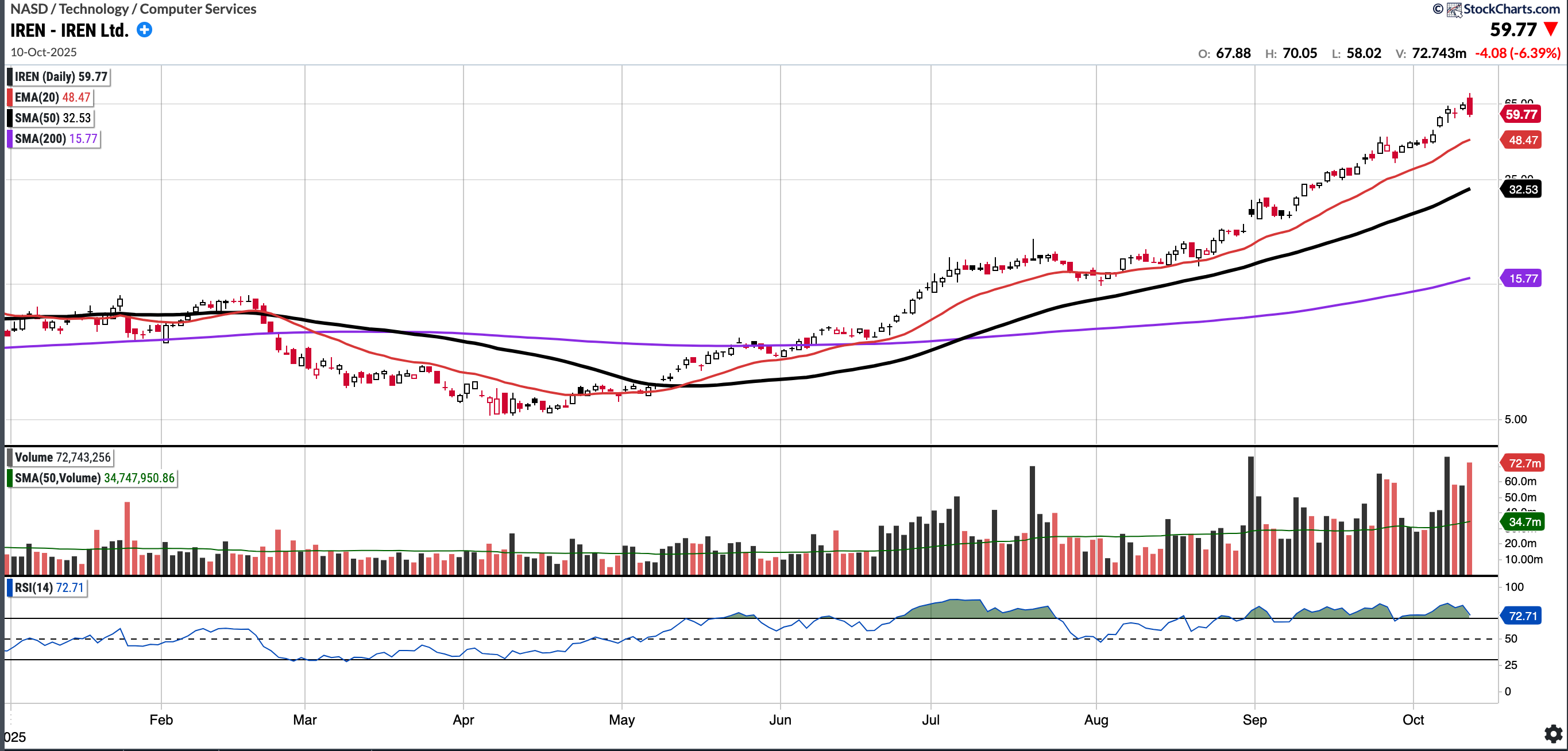Click the StockCharts.com logo icon

point(1454,9)
